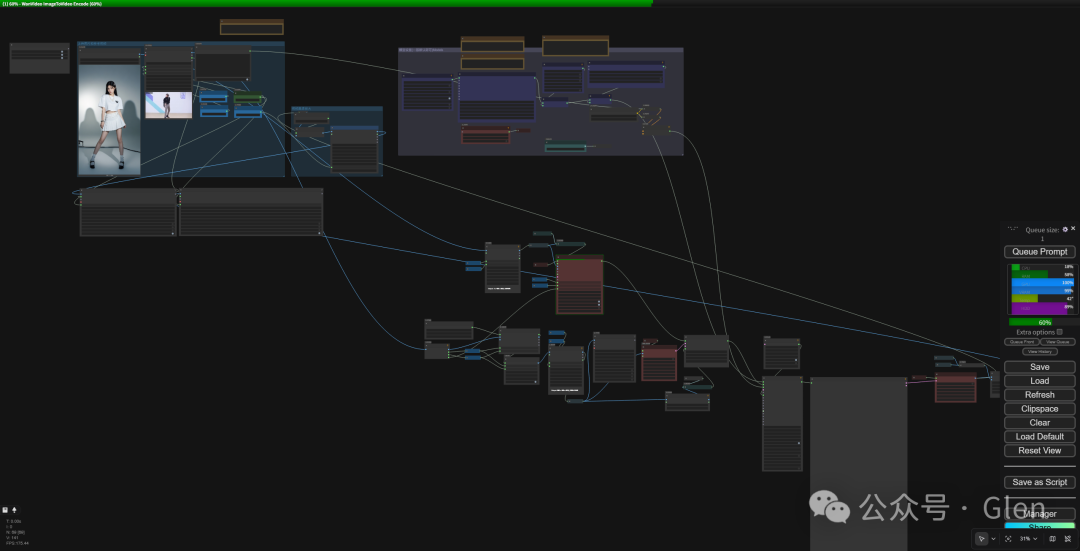Screen dimensions: 1080x551
Task: Select the small stage video preview thumbnail
Action: point(168,105)
